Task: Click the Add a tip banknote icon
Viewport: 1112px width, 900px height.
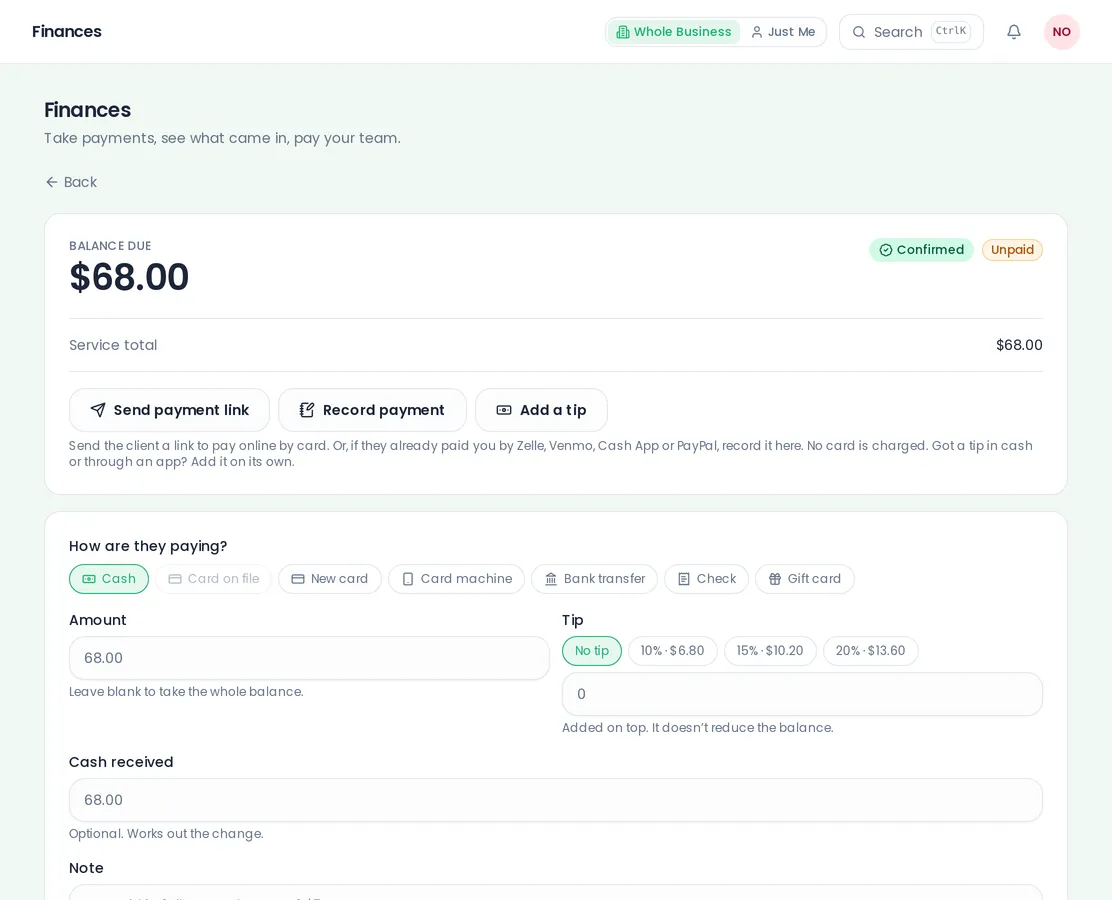Action: point(504,410)
